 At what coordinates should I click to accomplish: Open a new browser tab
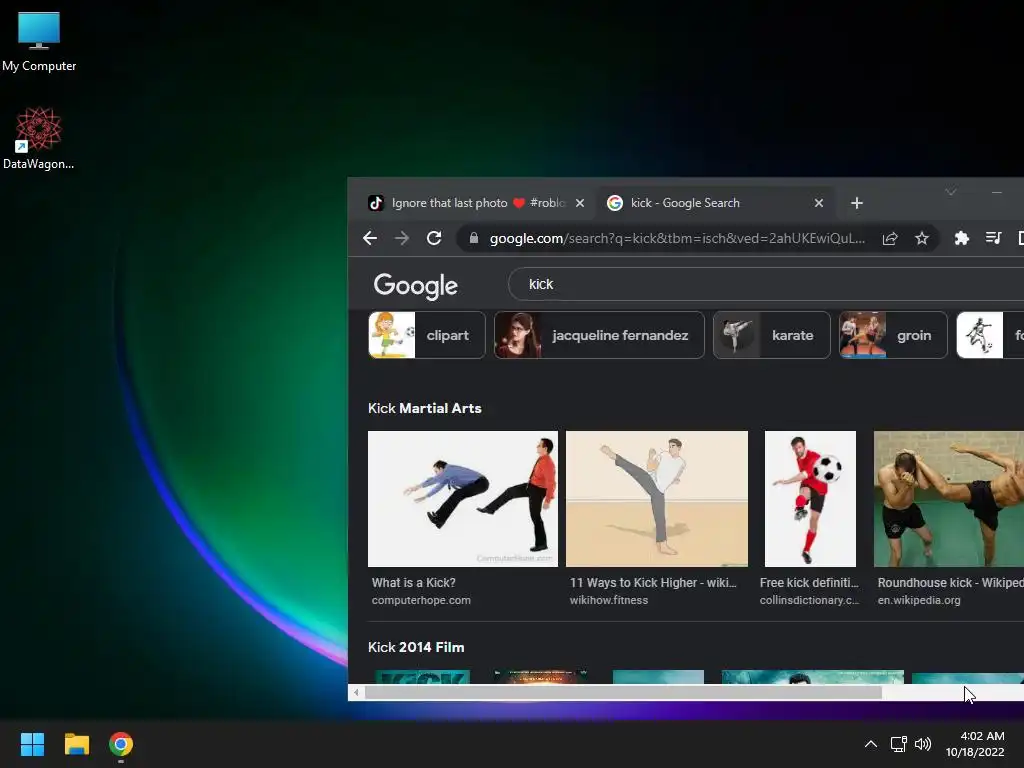tap(857, 203)
